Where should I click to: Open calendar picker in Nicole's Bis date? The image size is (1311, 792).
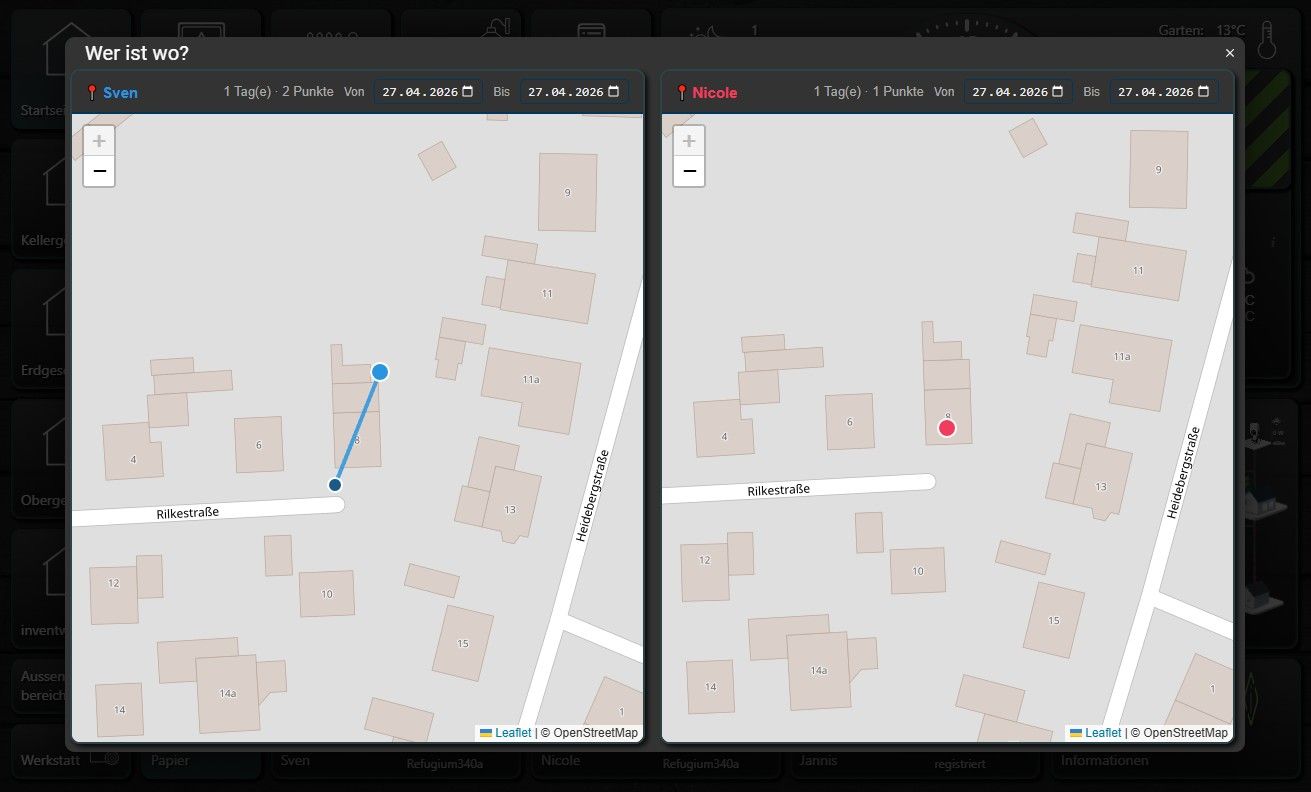pos(1204,91)
